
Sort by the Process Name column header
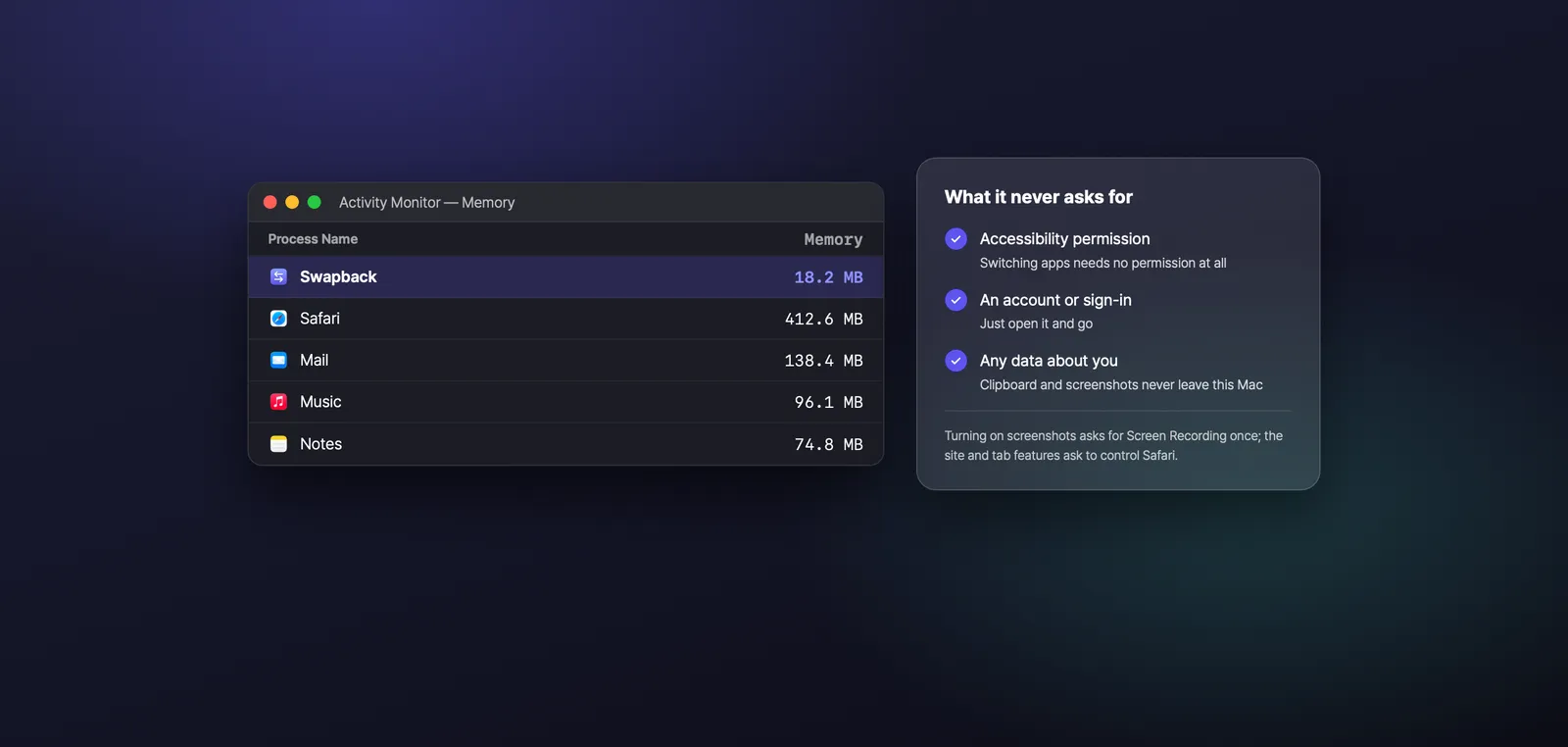pos(313,239)
